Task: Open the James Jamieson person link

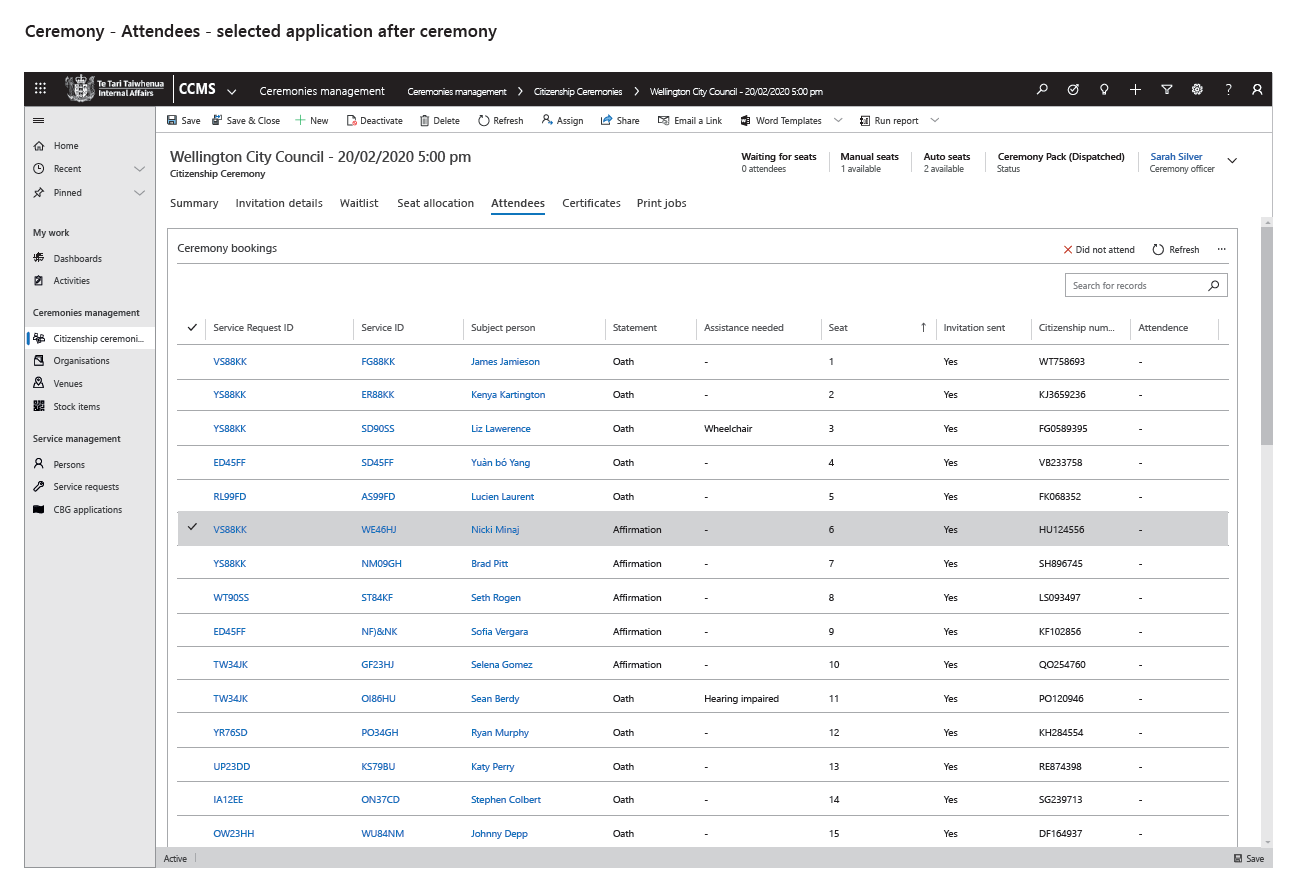Action: (505, 362)
